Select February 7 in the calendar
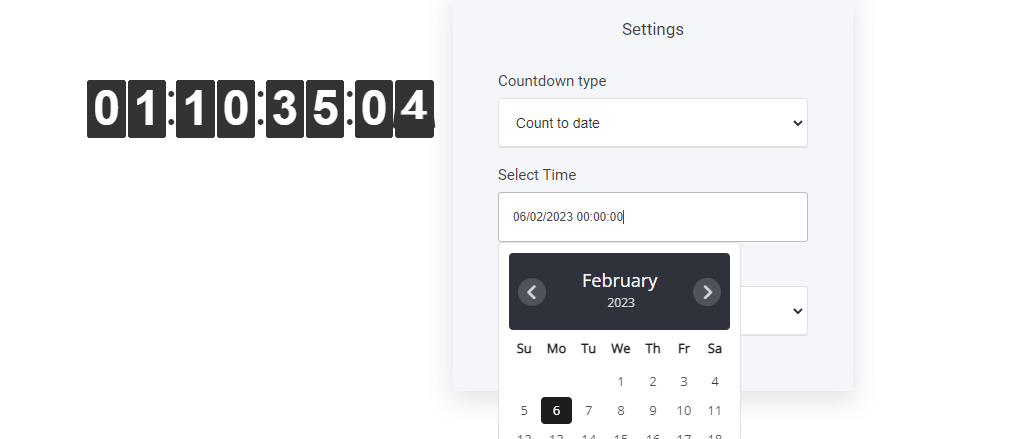The width and height of the screenshot is (1013, 439). (x=588, y=410)
